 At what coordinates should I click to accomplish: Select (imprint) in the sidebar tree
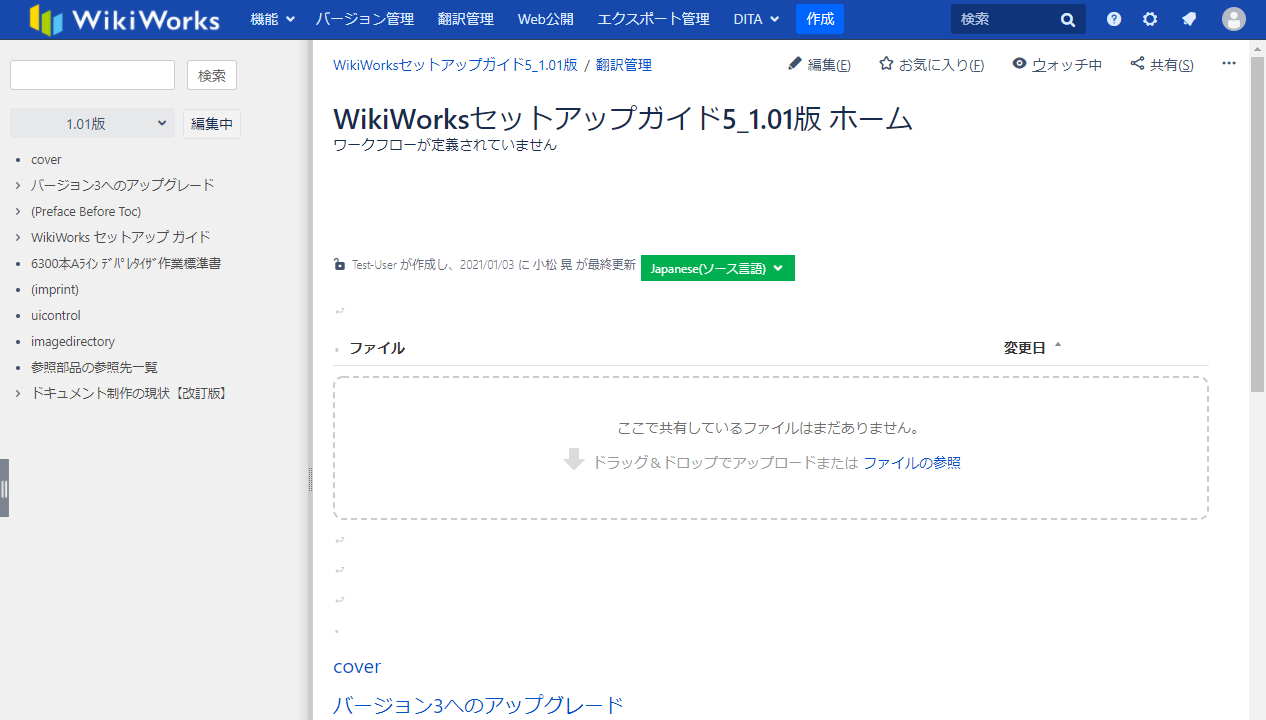click(55, 289)
